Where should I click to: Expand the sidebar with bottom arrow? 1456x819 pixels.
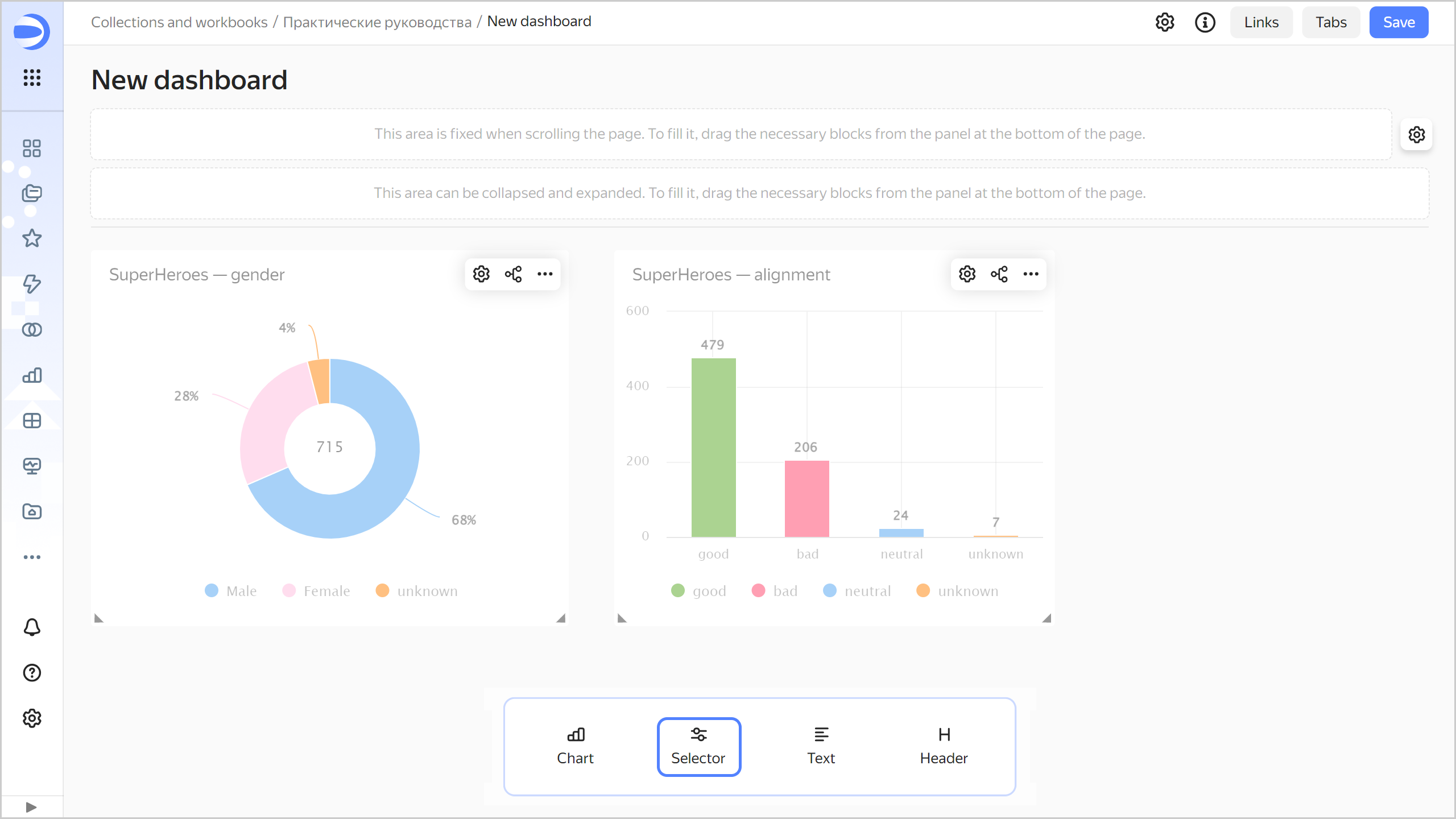pyautogui.click(x=31, y=807)
